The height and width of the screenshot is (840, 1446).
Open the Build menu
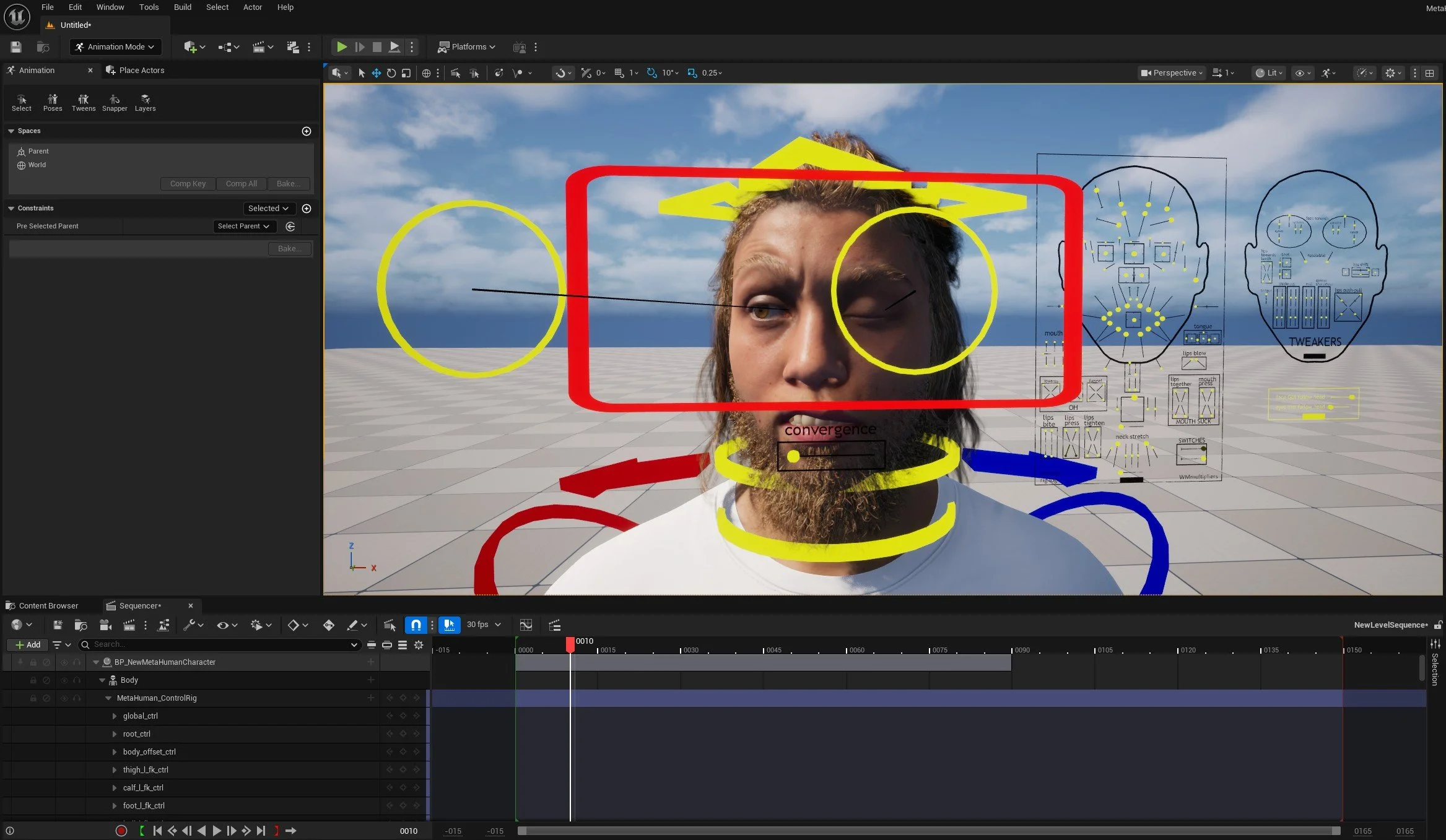point(182,7)
